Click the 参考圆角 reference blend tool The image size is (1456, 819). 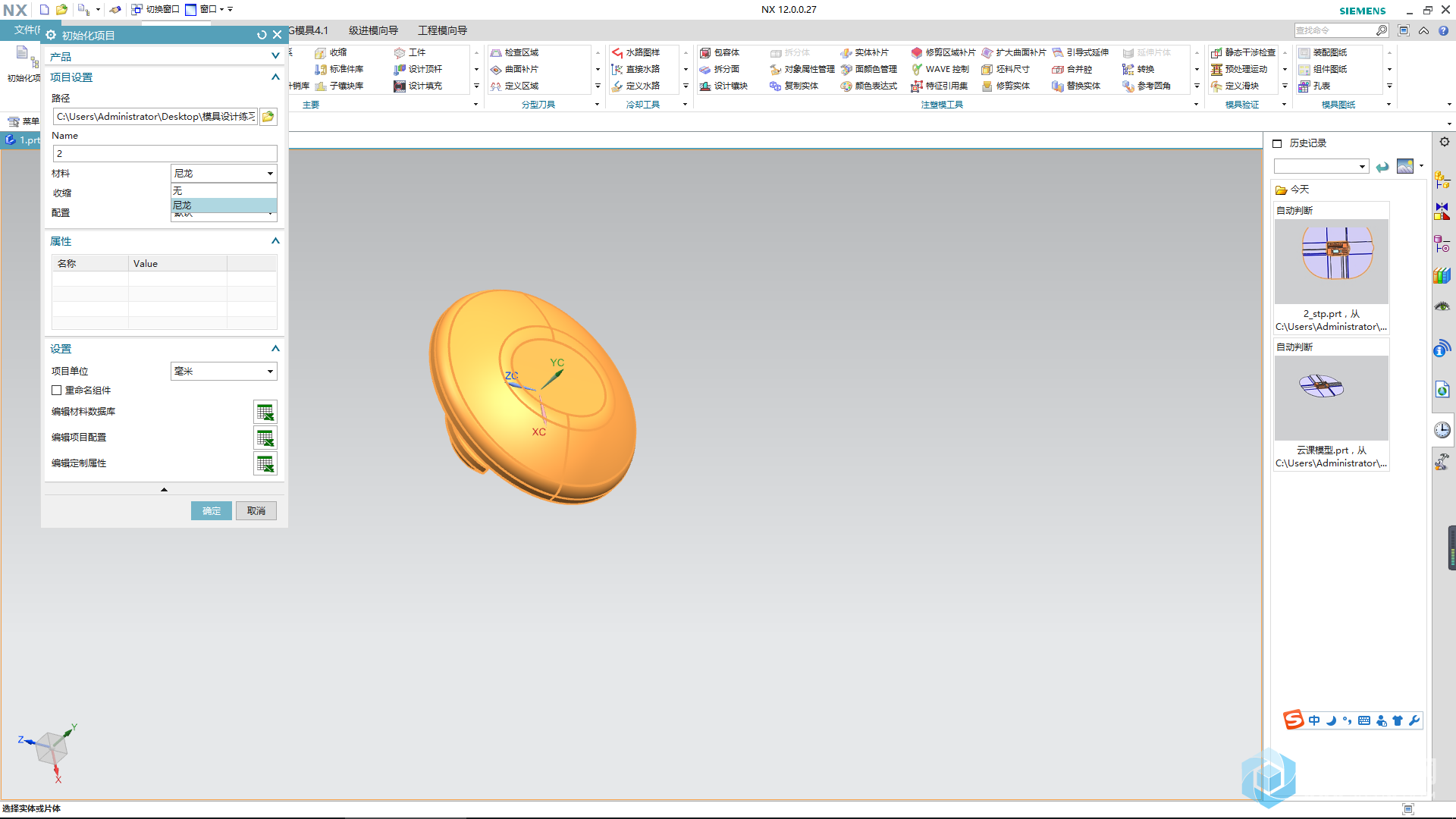point(1147,86)
